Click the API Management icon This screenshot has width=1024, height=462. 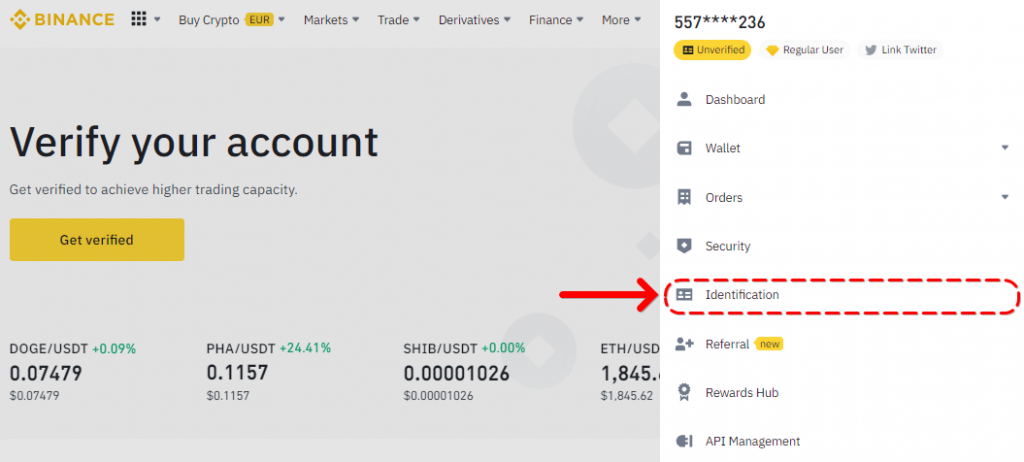tap(684, 441)
